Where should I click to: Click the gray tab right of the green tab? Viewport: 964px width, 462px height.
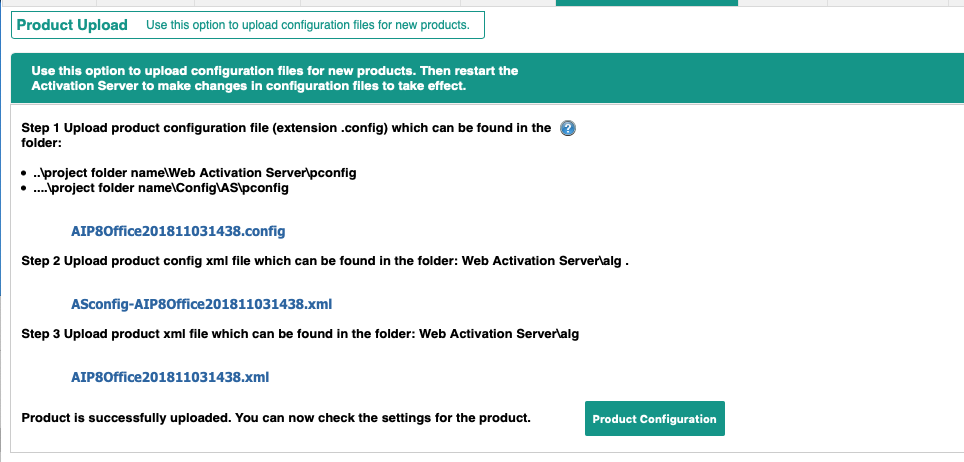point(783,3)
